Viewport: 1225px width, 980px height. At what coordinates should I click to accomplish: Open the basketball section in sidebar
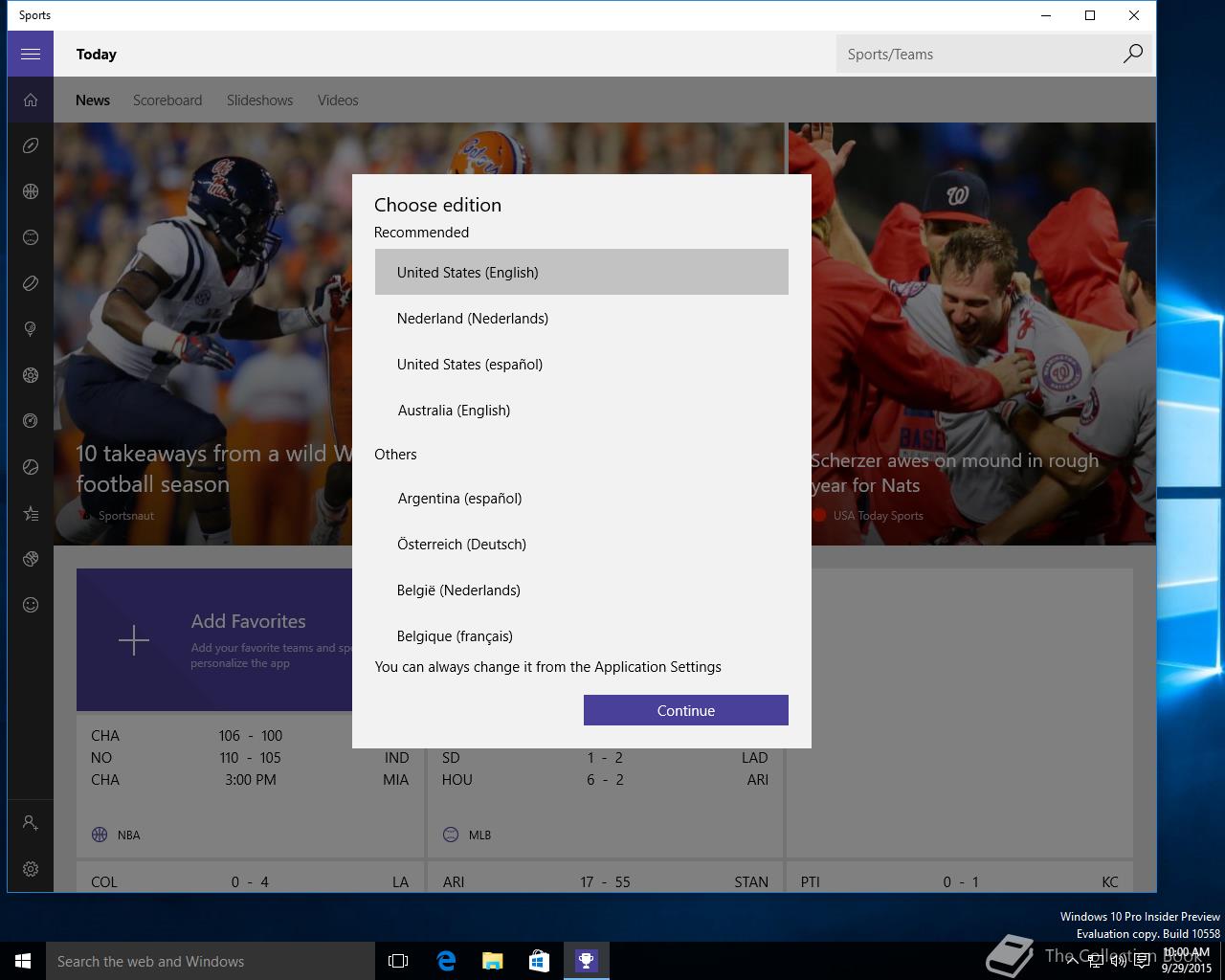[x=31, y=191]
